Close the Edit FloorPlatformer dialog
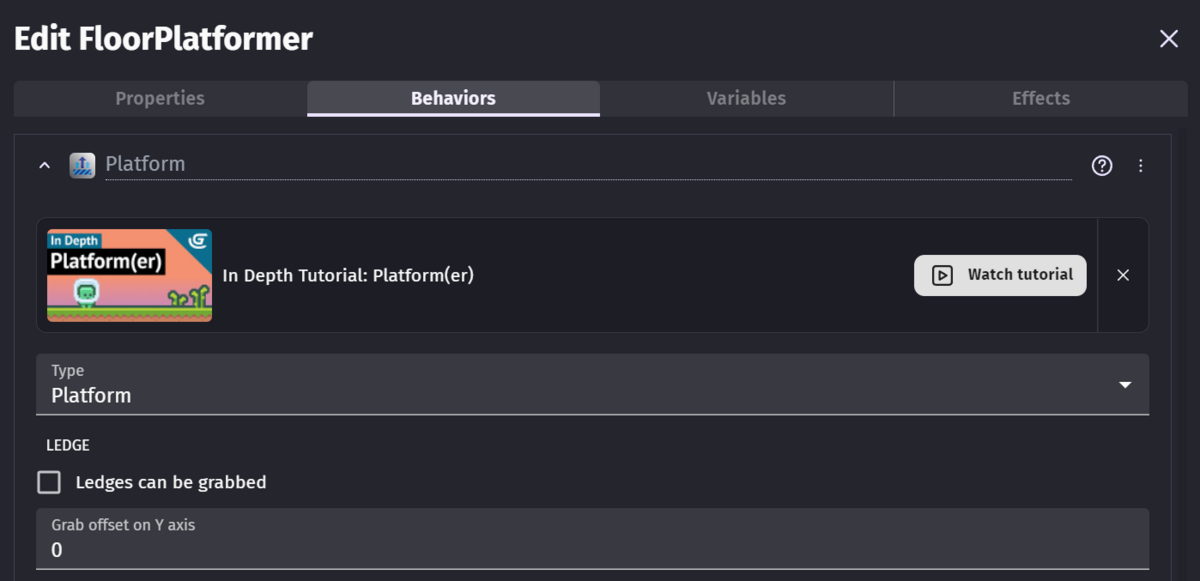Screen dimensions: 1200x581 (x=1168, y=39)
